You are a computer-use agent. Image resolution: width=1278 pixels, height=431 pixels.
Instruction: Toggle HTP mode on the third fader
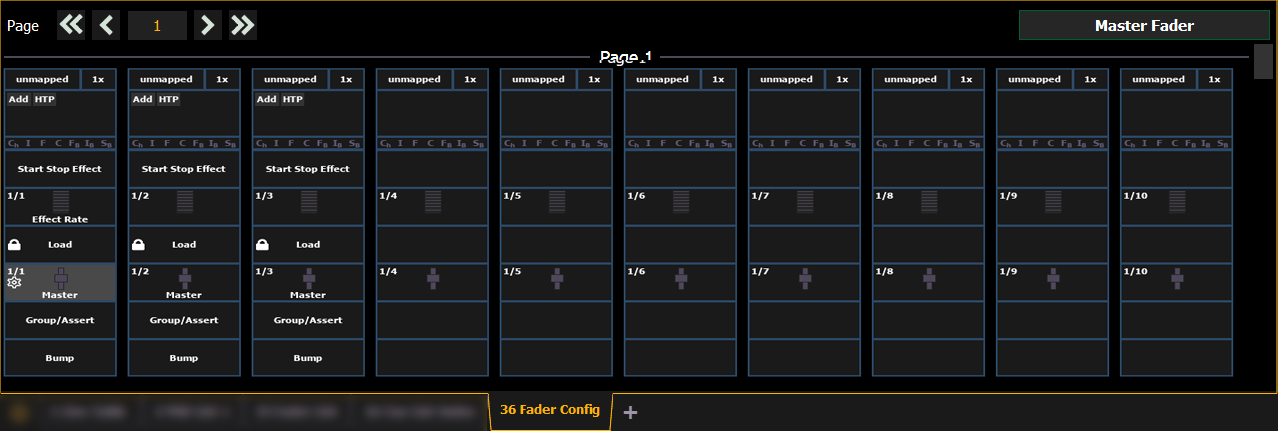tap(292, 99)
